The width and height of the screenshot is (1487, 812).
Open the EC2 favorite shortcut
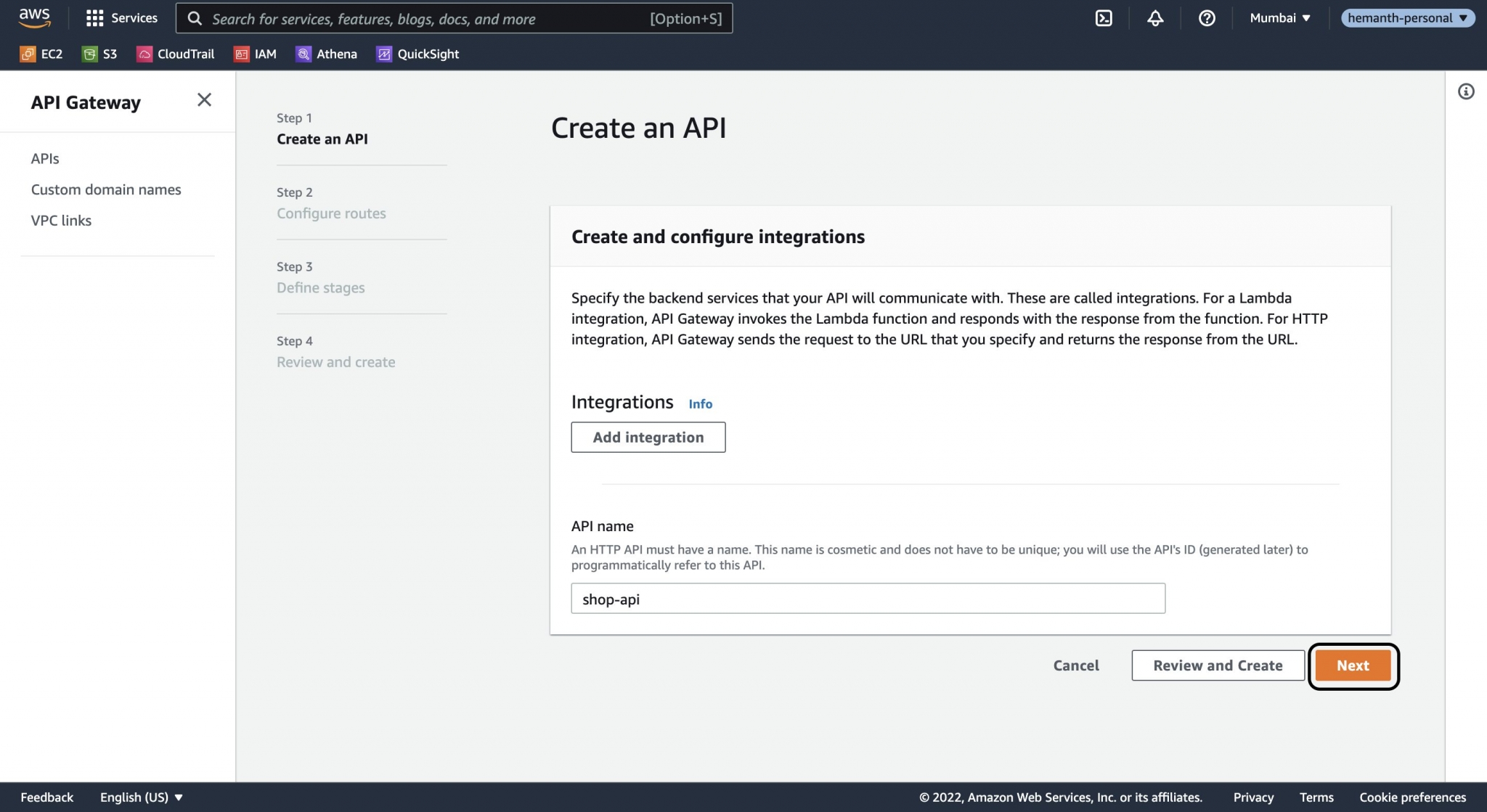pos(41,54)
